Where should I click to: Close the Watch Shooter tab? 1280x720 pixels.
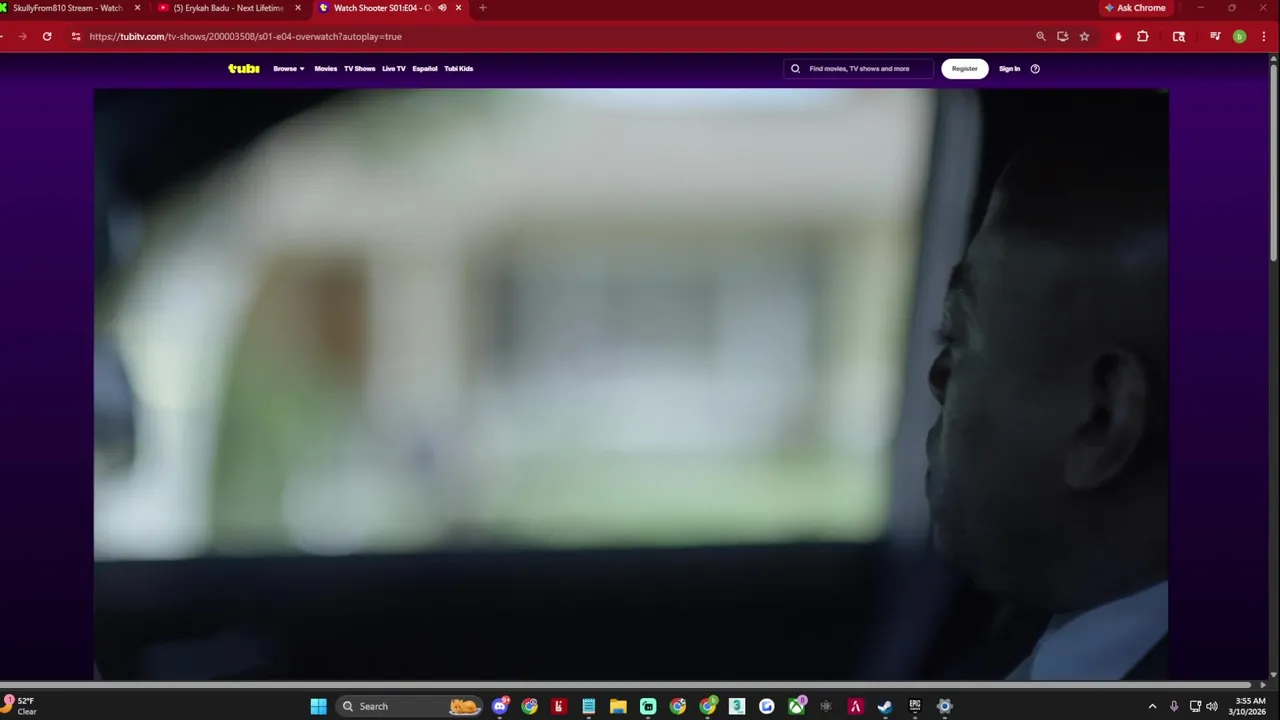click(458, 8)
